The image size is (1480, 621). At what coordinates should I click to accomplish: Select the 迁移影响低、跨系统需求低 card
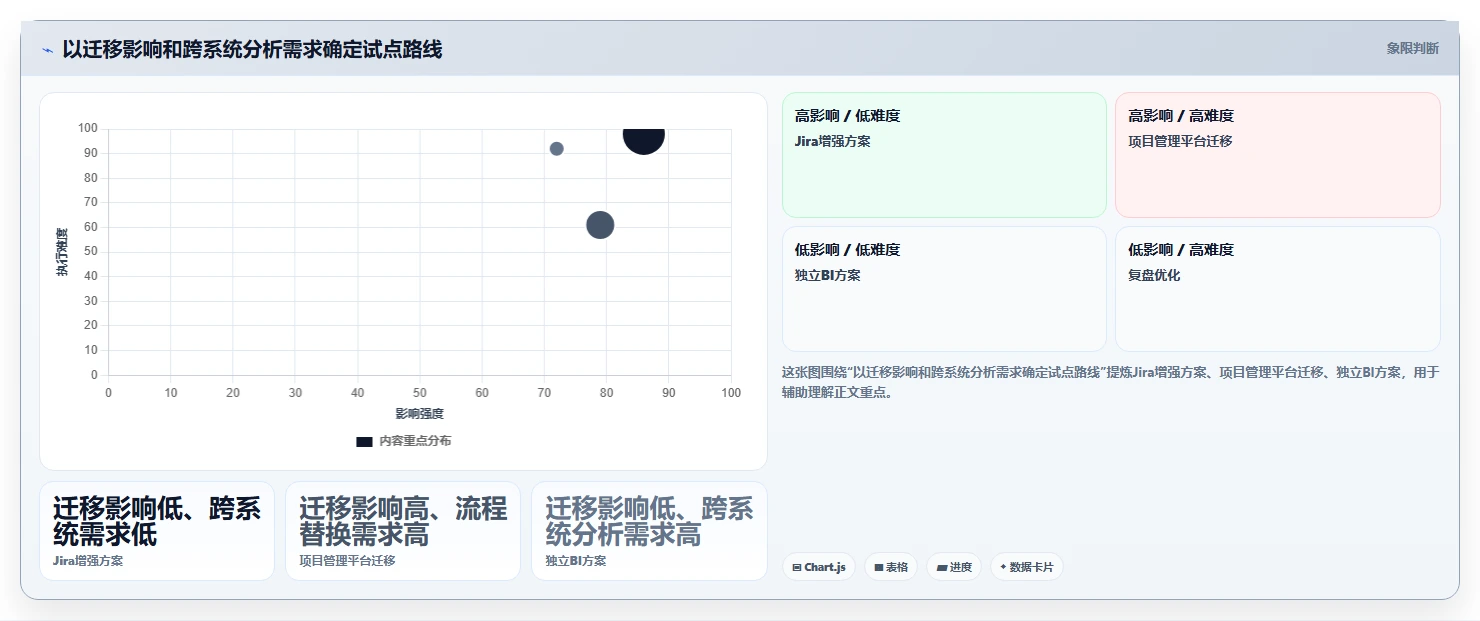[x=157, y=531]
